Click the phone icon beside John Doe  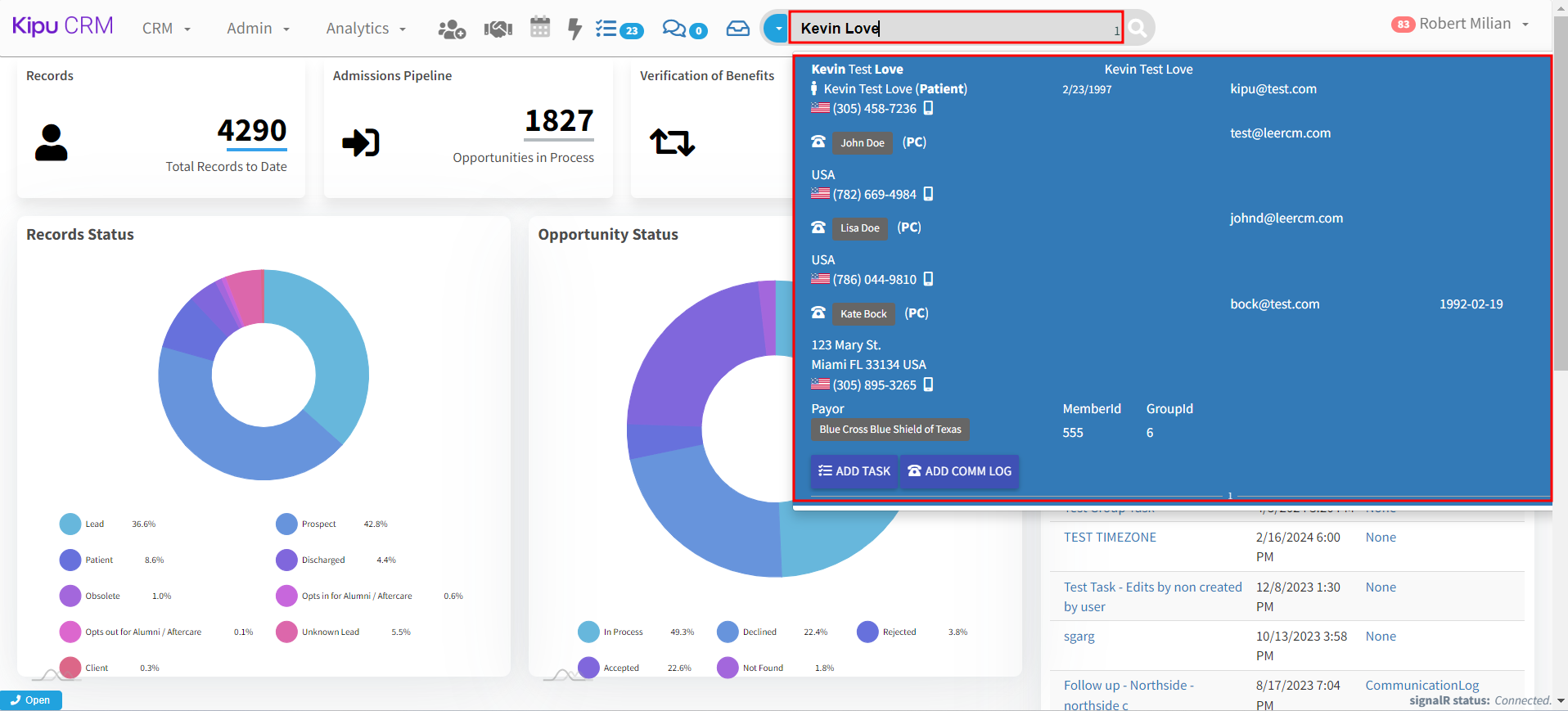coord(818,142)
